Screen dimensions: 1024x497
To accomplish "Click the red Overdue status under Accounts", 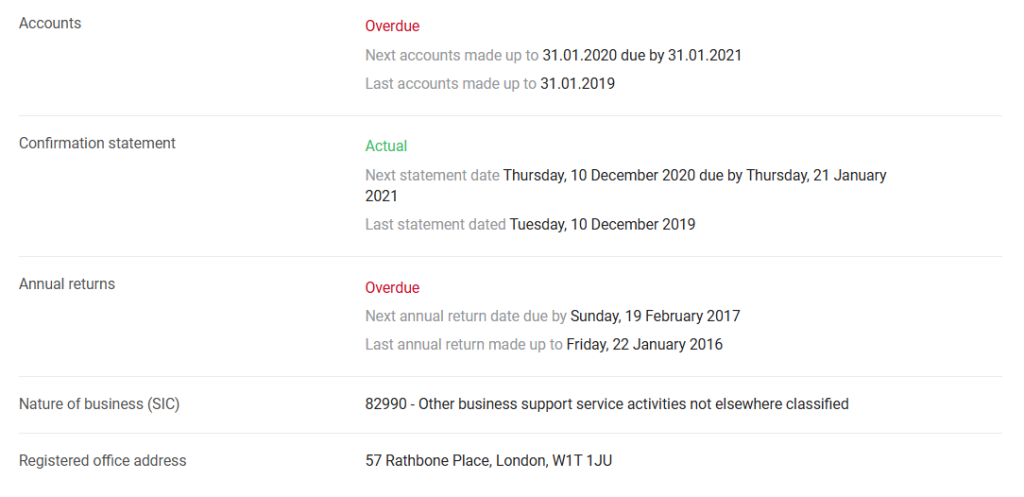I will (392, 26).
